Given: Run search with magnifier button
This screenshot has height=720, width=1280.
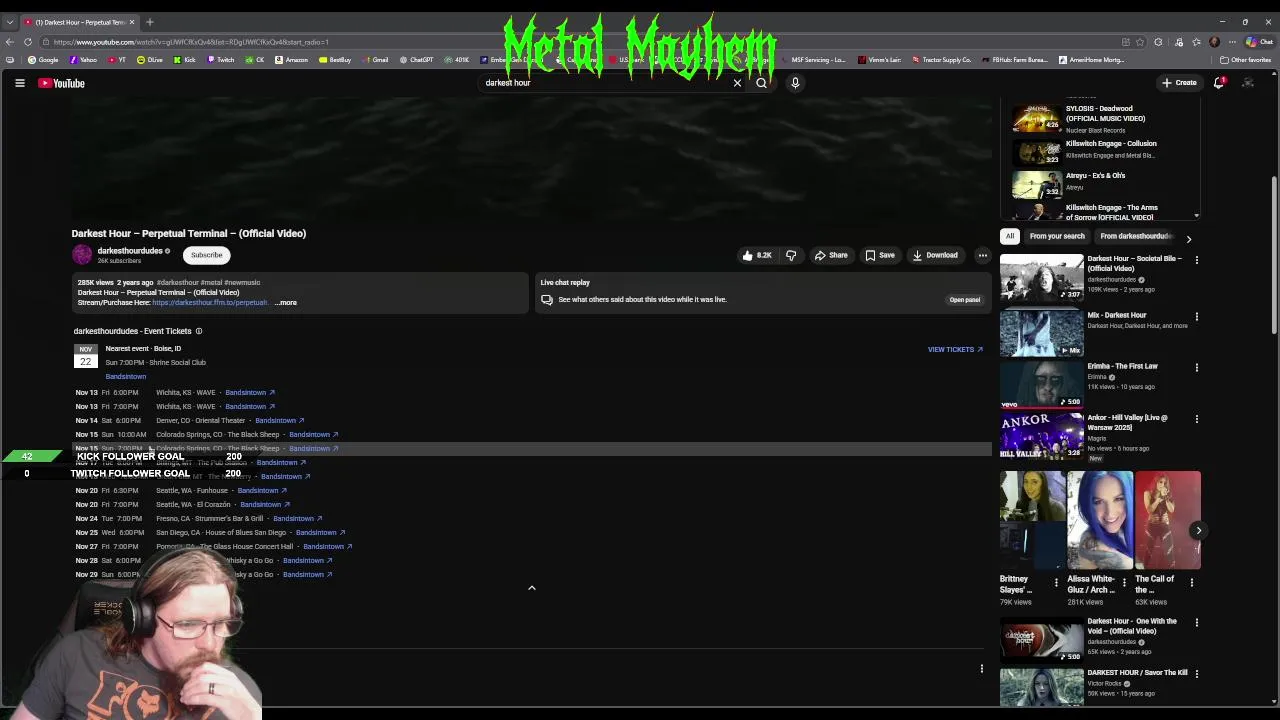Looking at the screenshot, I should (761, 83).
